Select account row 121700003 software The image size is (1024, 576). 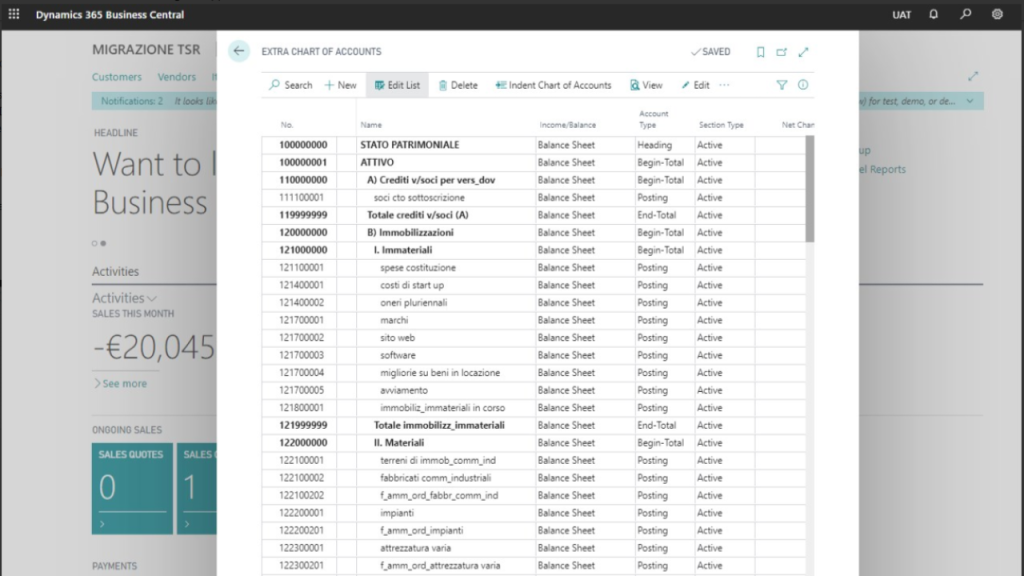coord(397,355)
